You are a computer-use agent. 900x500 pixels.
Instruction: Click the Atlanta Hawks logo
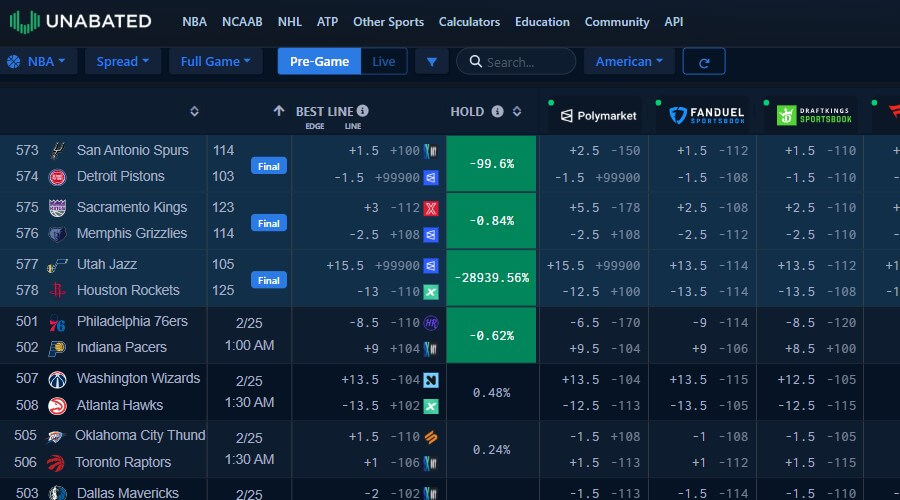point(57,406)
